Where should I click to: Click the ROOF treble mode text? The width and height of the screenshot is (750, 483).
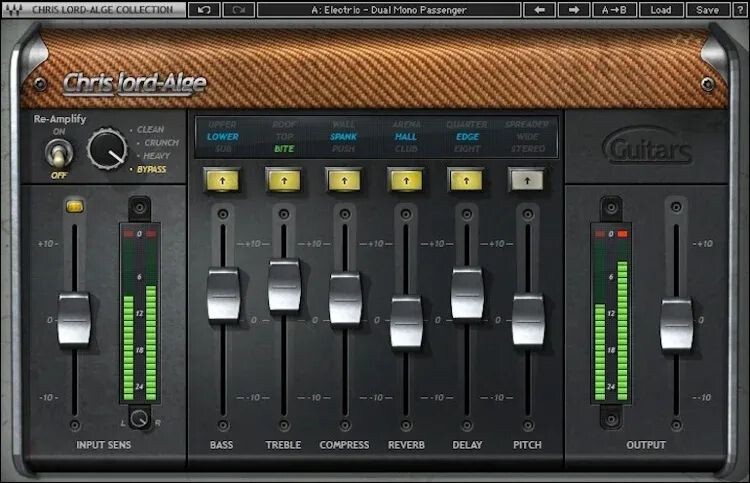tap(284, 125)
